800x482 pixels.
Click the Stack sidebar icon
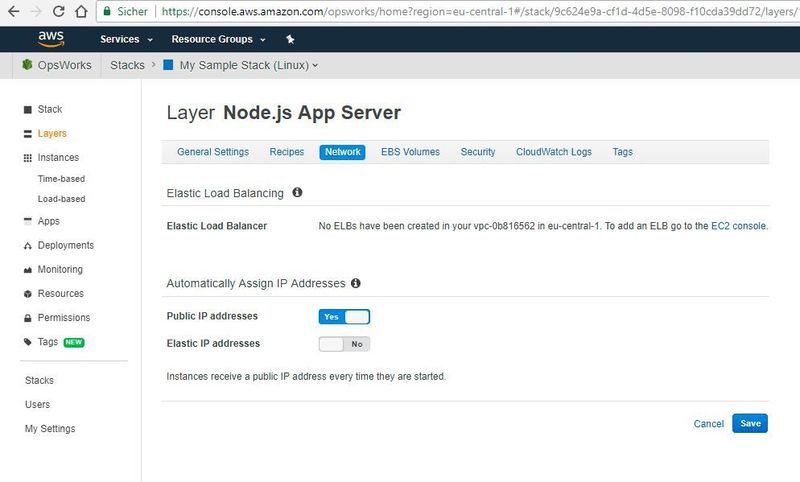[x=28, y=110]
